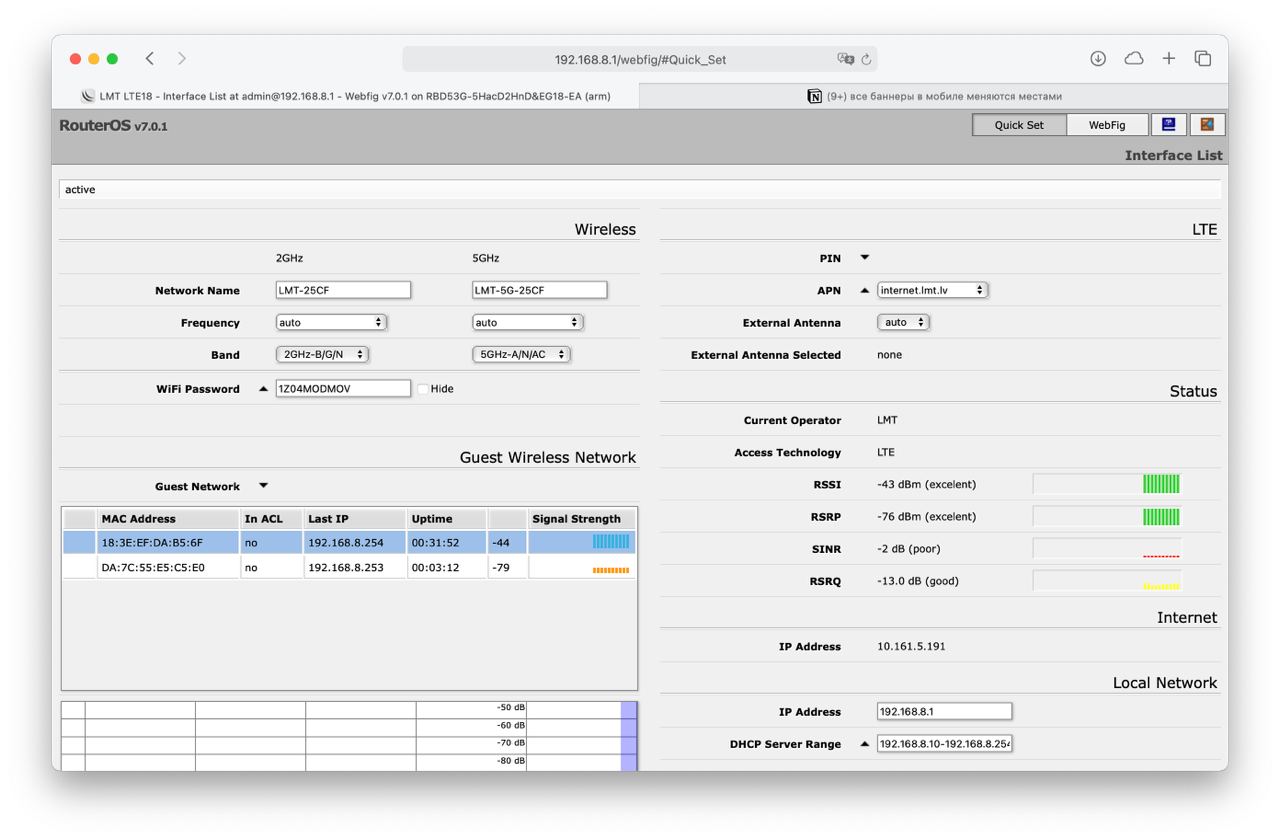Click the active mode selector field
Viewport: 1280px width, 839px height.
[x=640, y=189]
